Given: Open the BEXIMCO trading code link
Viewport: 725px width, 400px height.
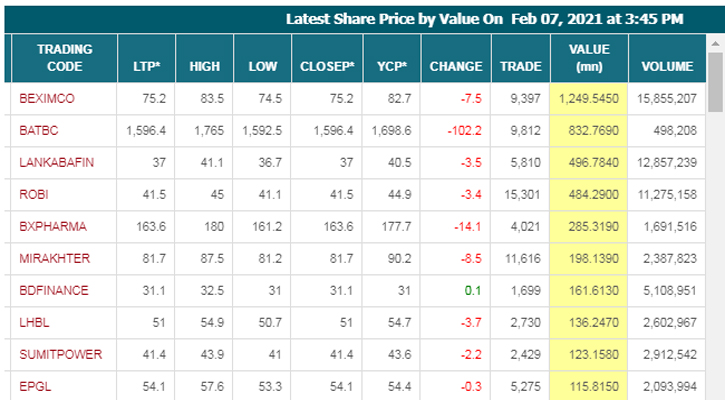Looking at the screenshot, I should coord(46,99).
